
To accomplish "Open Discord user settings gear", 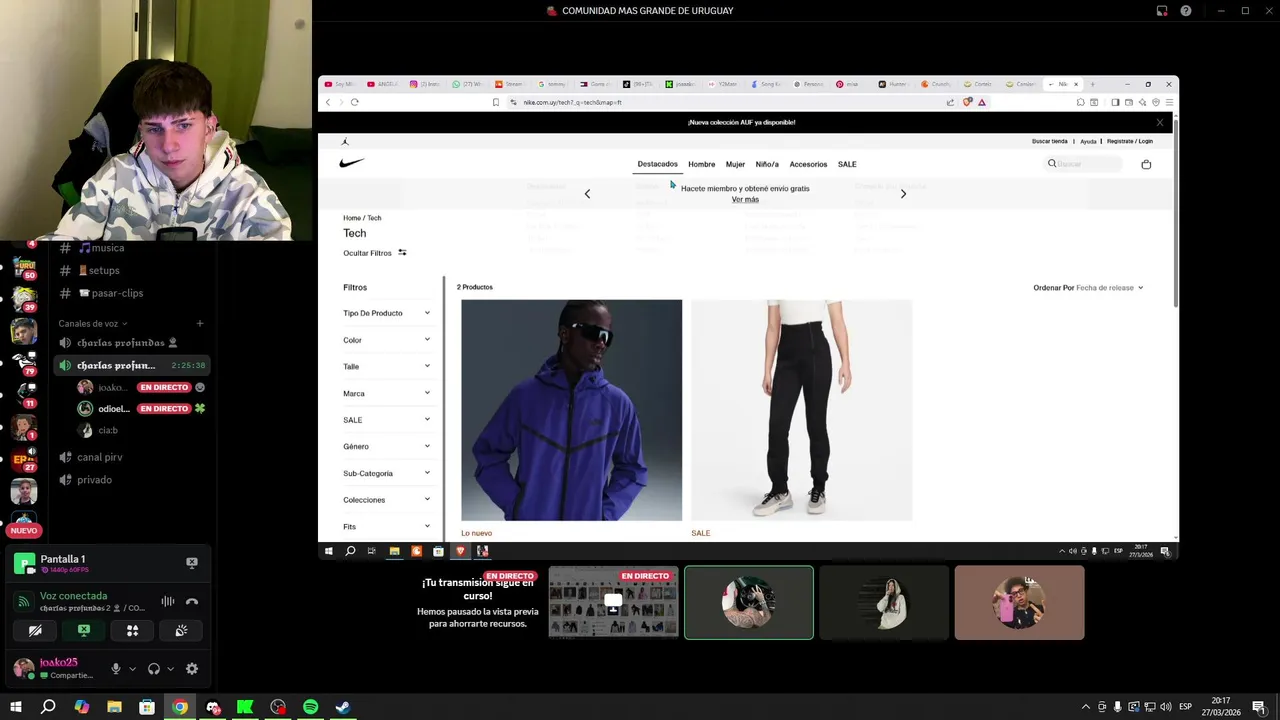I will click(x=192, y=669).
